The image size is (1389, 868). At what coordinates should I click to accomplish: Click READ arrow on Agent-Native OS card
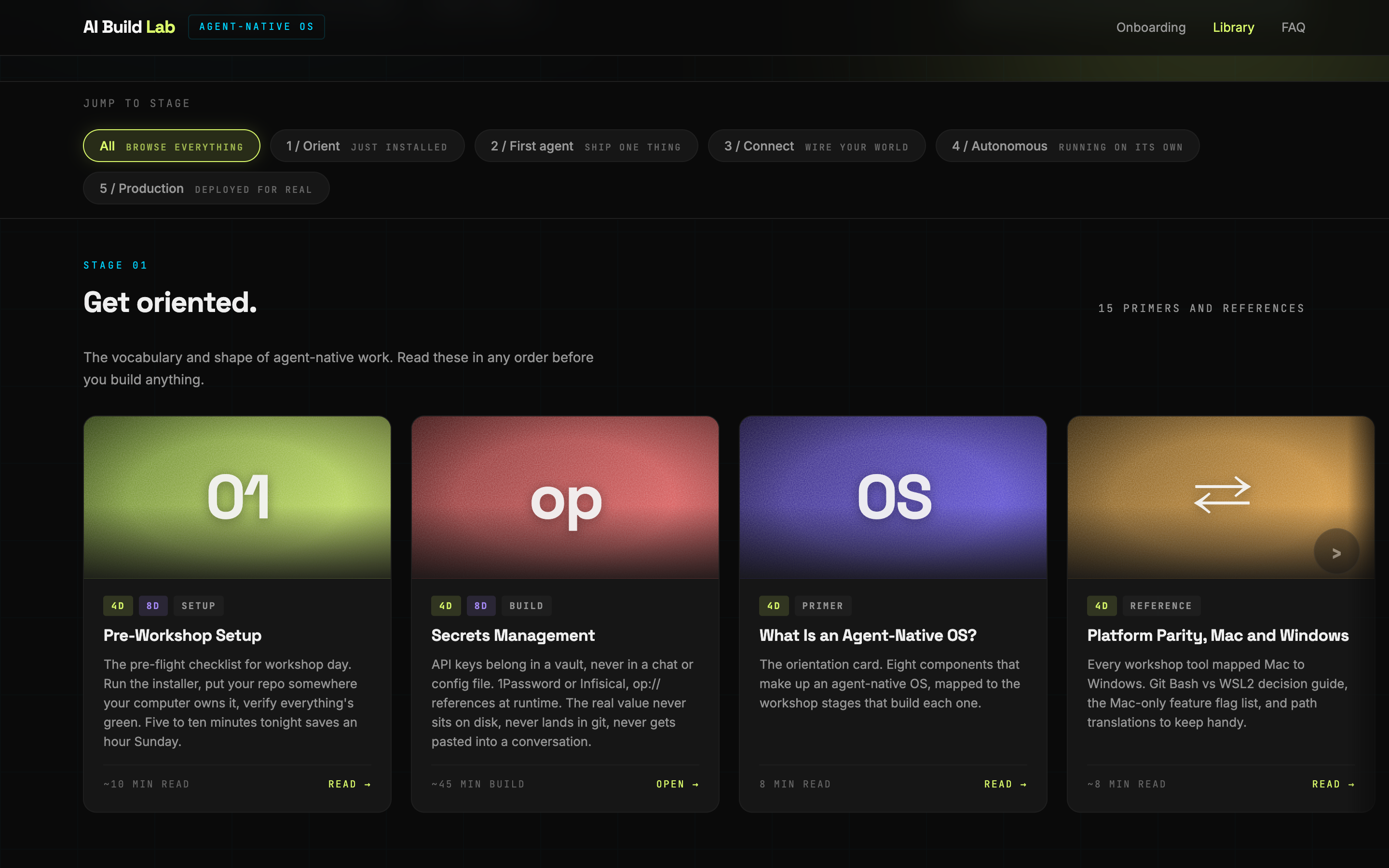coord(1006,784)
